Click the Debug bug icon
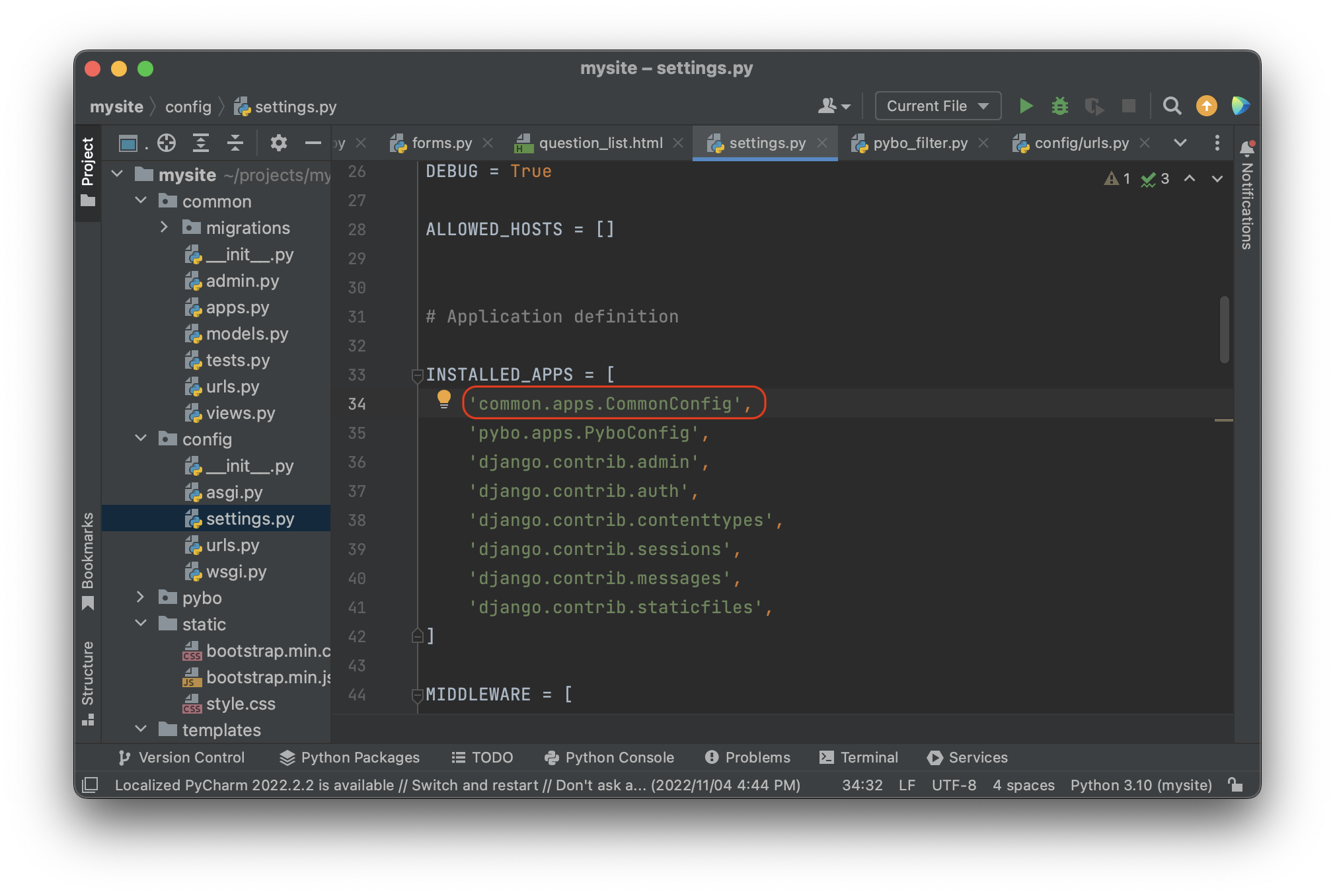The image size is (1335, 896). coord(1059,106)
